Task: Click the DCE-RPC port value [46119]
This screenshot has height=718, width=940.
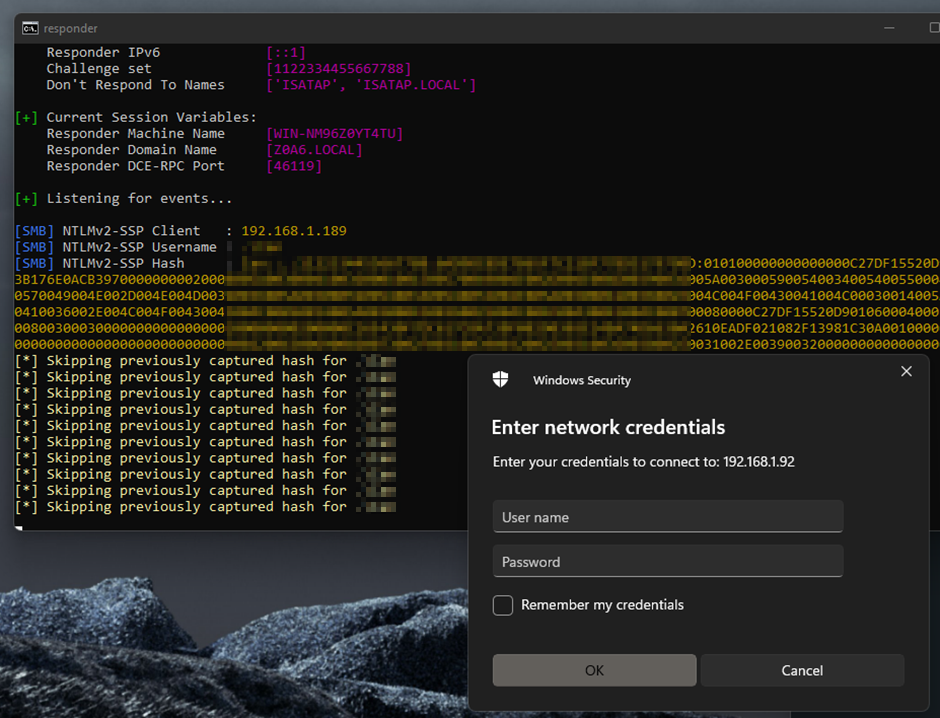Action: tap(294, 166)
